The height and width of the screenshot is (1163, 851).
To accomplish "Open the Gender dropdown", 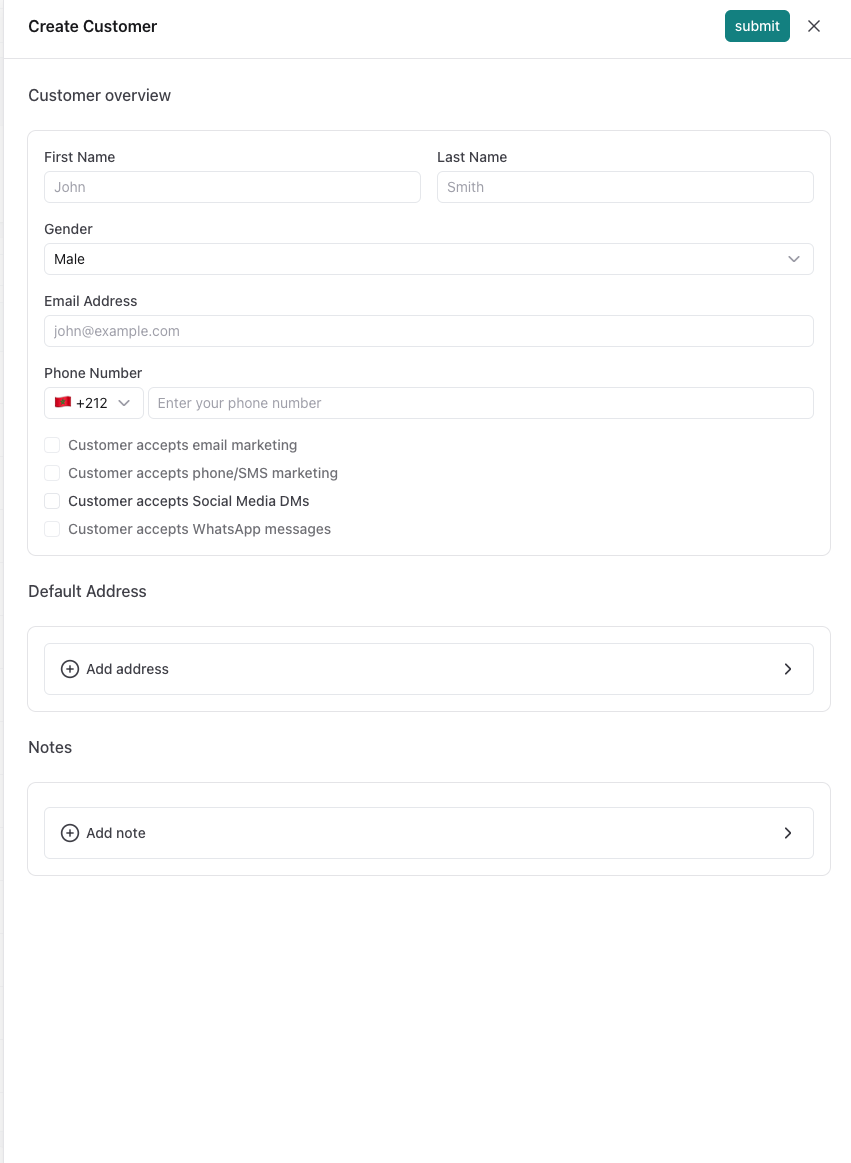I will [428, 259].
